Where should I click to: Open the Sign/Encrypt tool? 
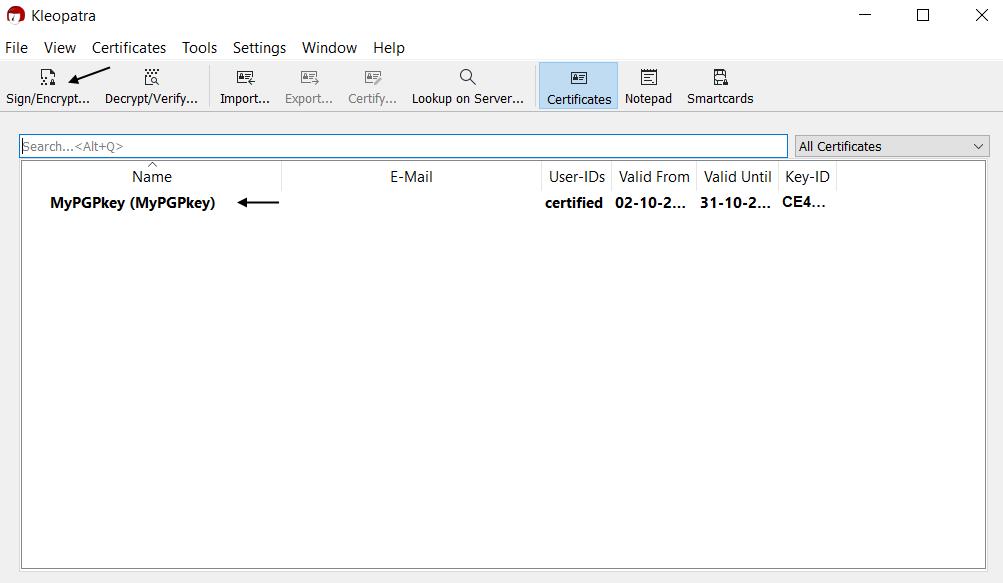coord(48,86)
